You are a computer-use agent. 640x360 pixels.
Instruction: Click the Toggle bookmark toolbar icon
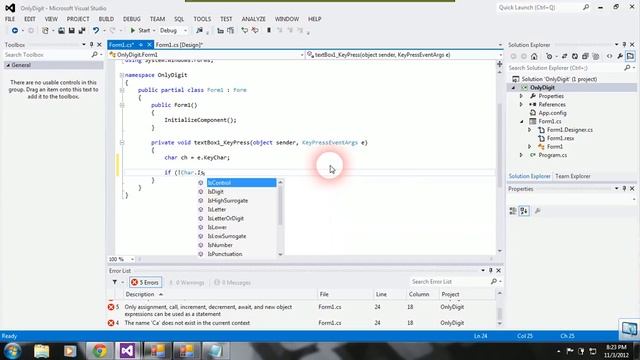[x=269, y=31]
